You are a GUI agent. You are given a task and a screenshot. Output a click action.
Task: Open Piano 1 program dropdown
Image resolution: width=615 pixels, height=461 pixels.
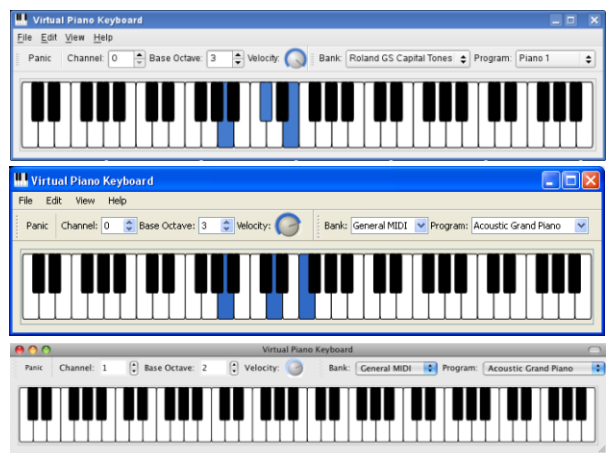pos(555,58)
